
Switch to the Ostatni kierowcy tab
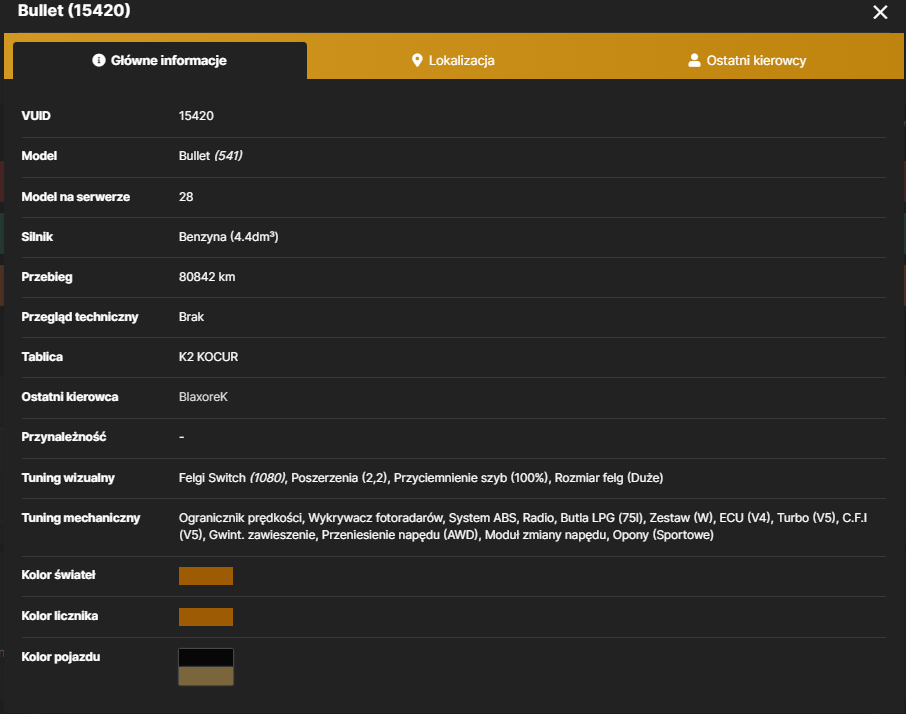[747, 60]
